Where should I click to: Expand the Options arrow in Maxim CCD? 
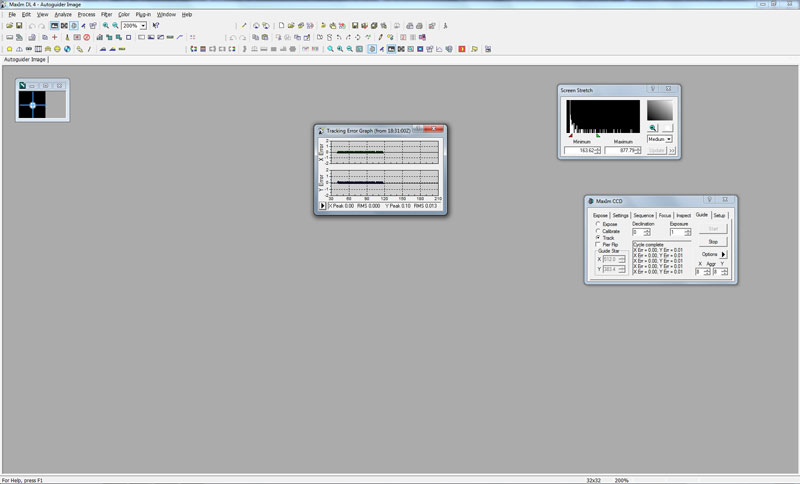[723, 255]
